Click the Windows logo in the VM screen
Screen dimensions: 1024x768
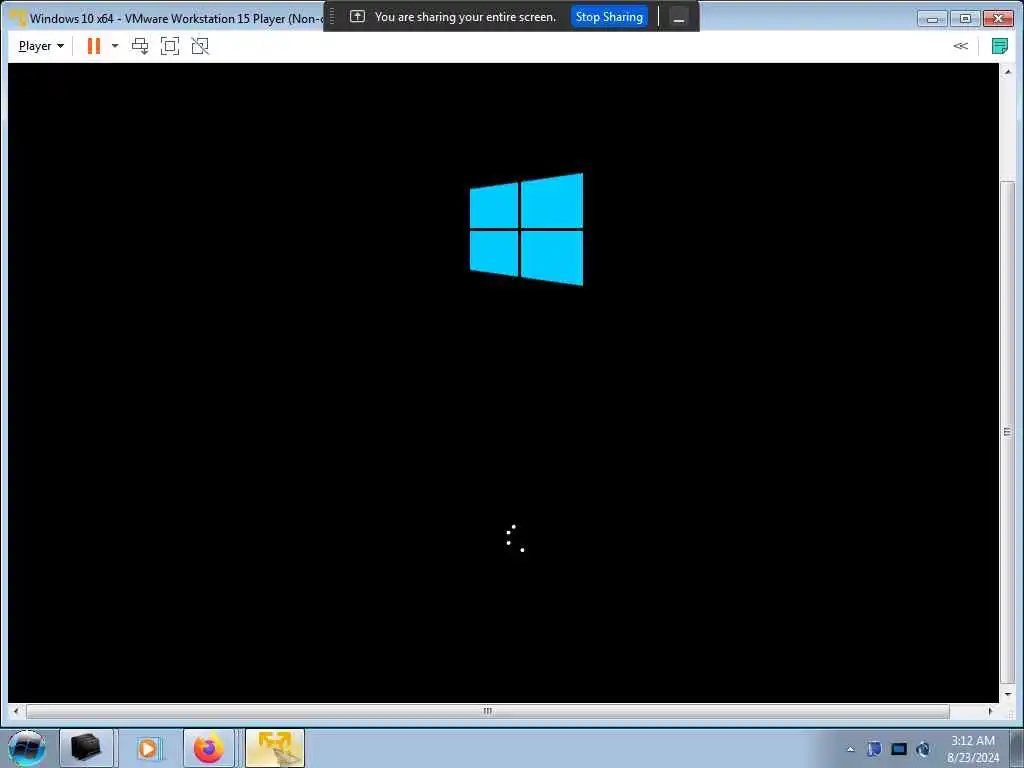(526, 229)
